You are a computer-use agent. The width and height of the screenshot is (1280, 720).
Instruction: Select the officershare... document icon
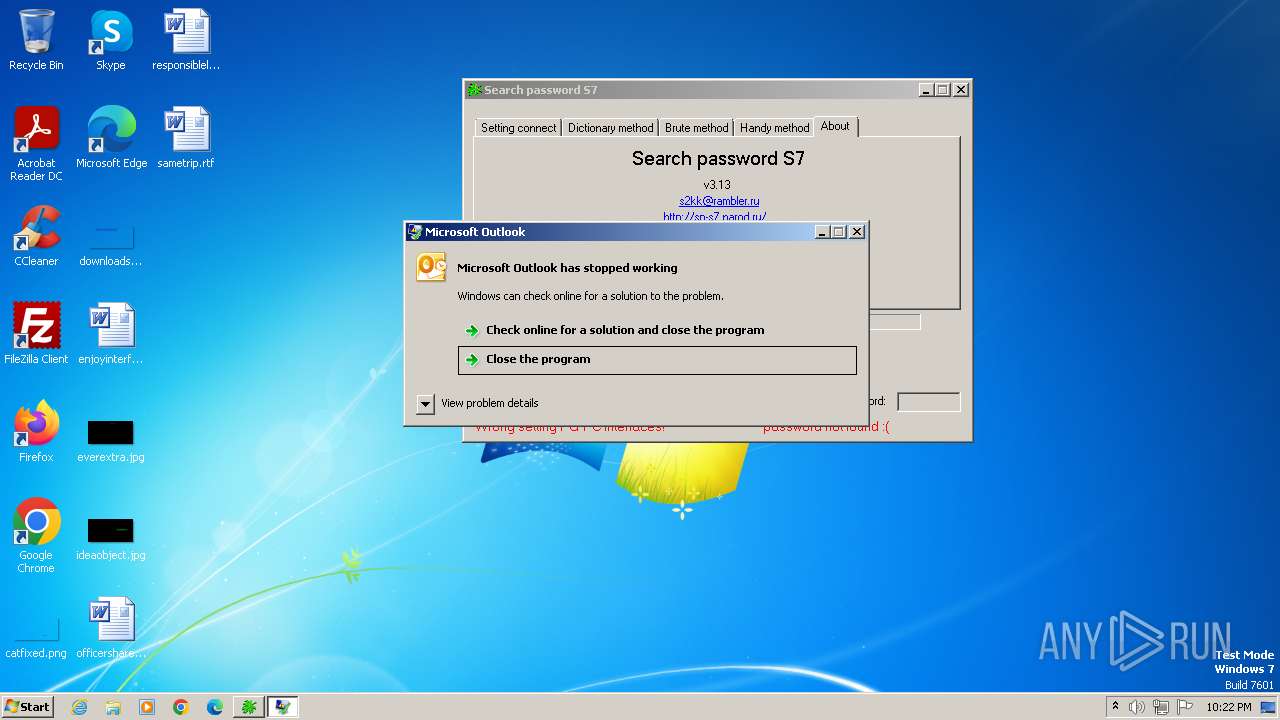tap(111, 628)
